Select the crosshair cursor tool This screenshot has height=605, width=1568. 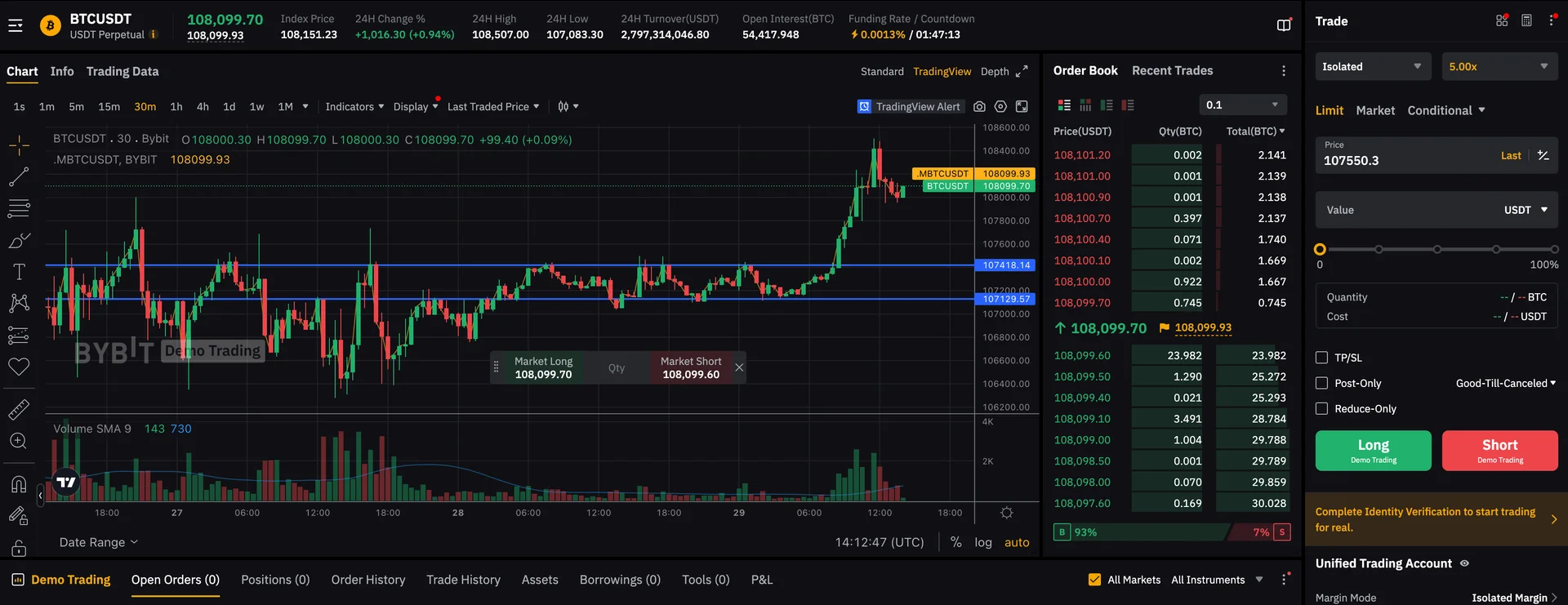click(19, 145)
